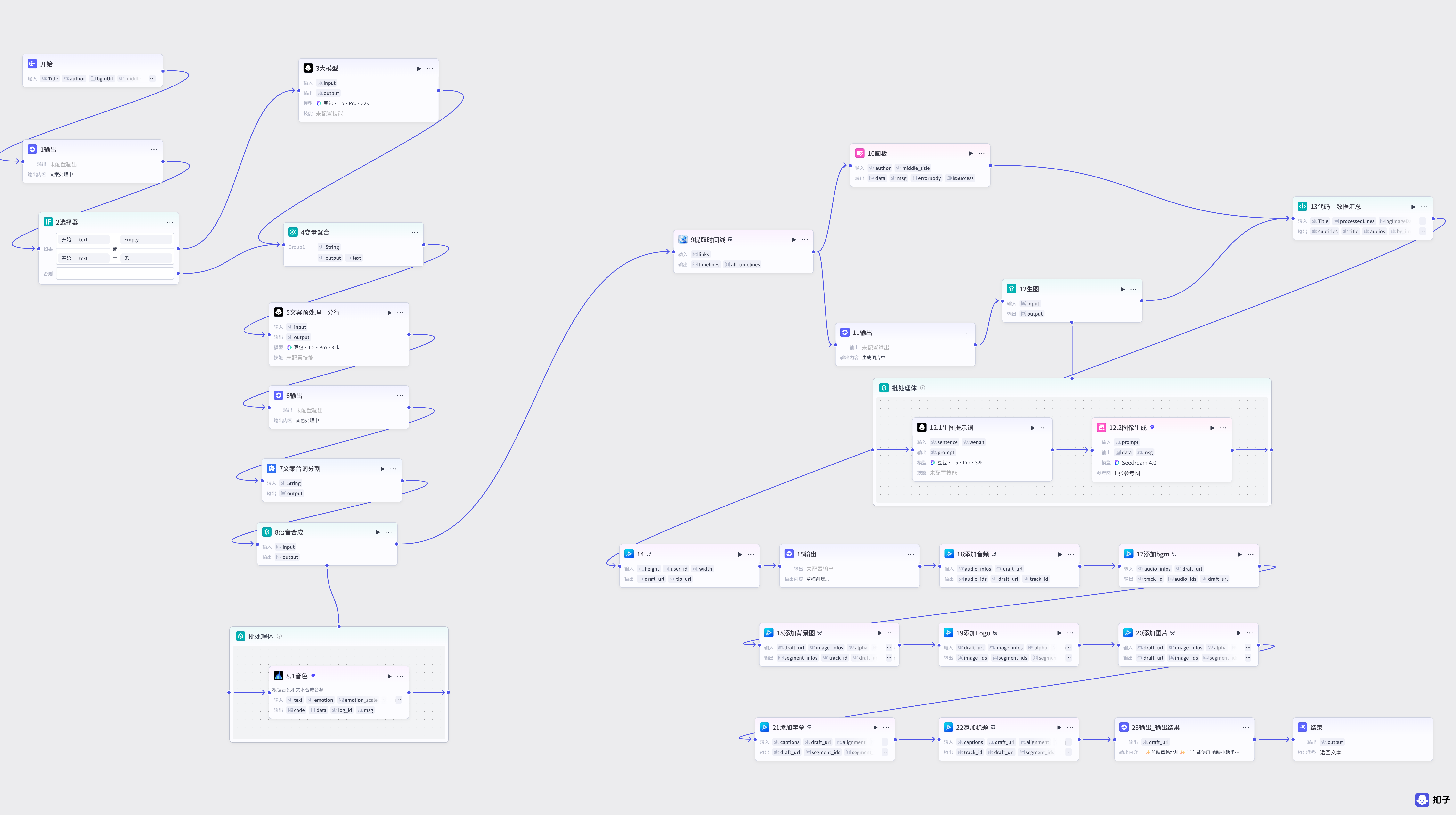This screenshot has width=1456, height=815.
Task: Click the 否则 branch field in 2选择器
Action: click(115, 274)
